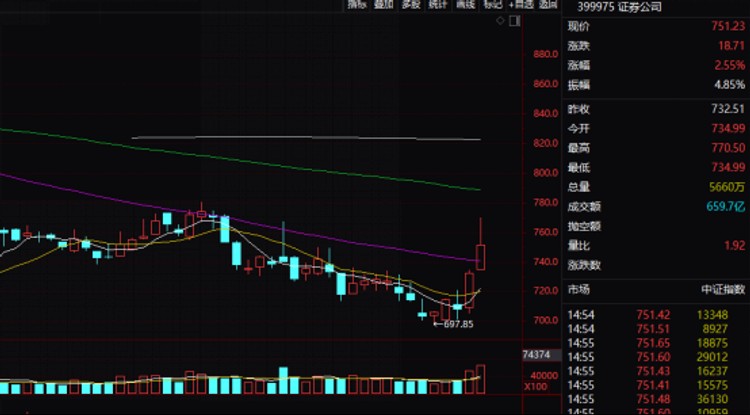
Task: Open the 指标 indicators toolbar button
Action: click(x=357, y=4)
